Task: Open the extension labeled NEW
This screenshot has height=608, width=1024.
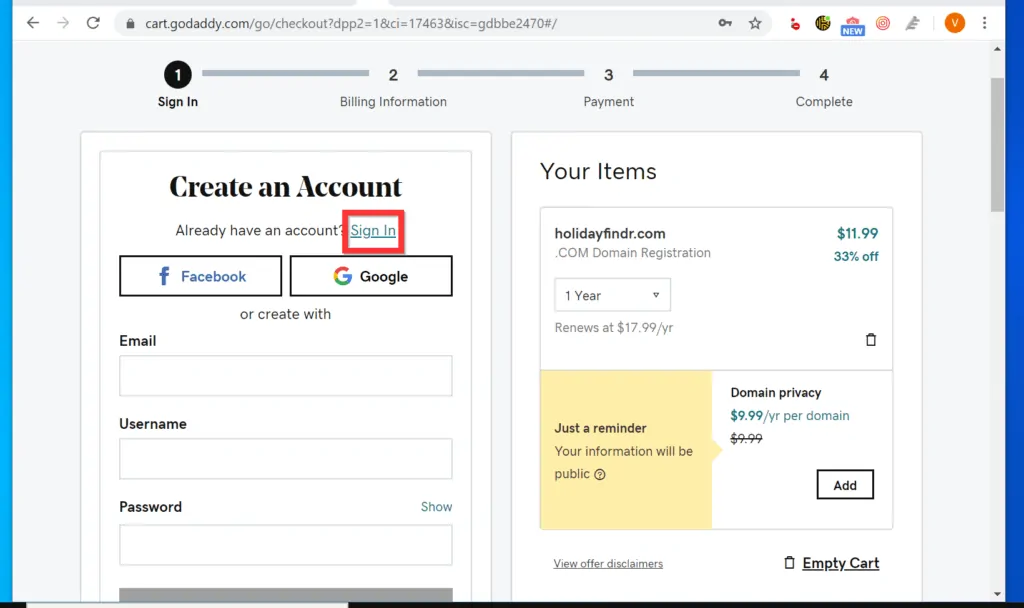Action: [x=852, y=25]
